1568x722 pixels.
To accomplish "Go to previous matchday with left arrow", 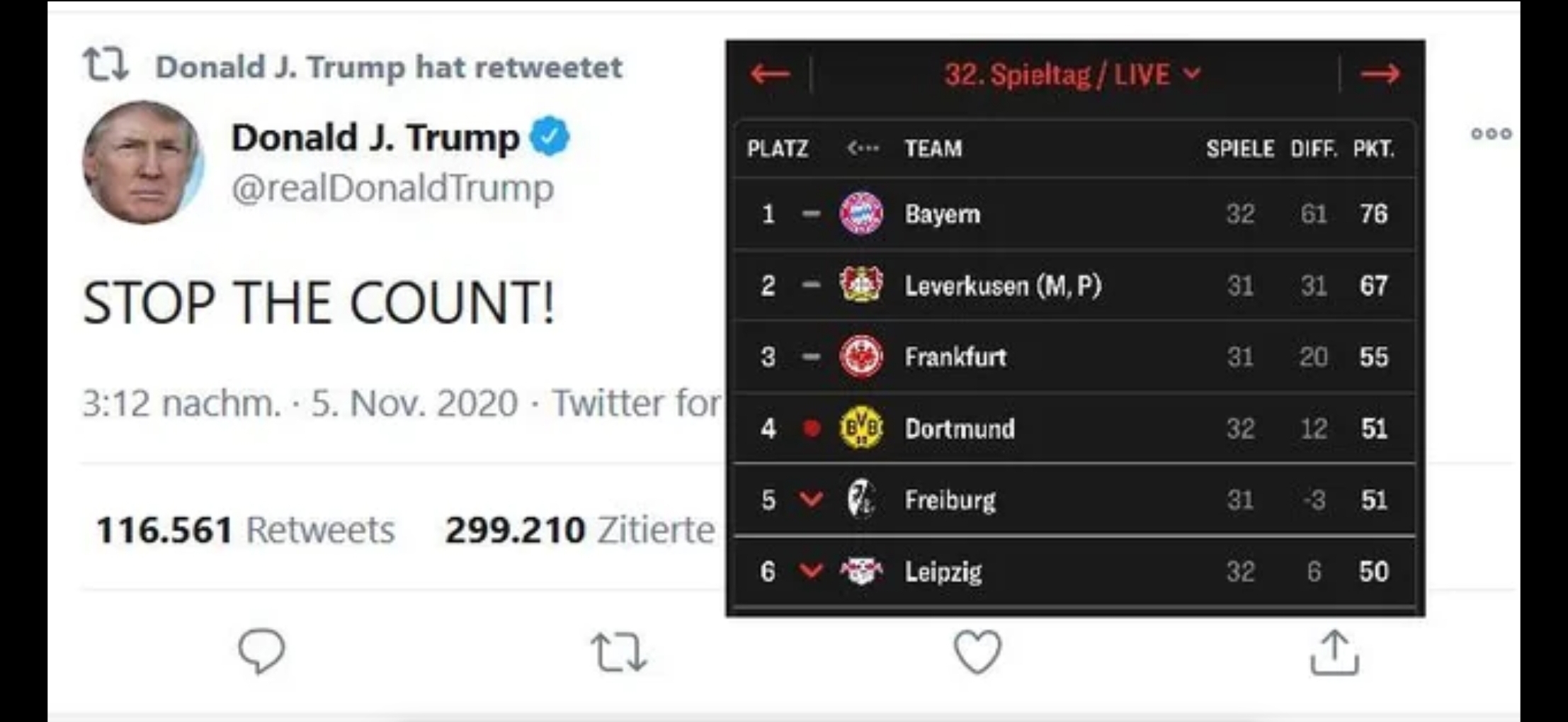I will [770, 74].
